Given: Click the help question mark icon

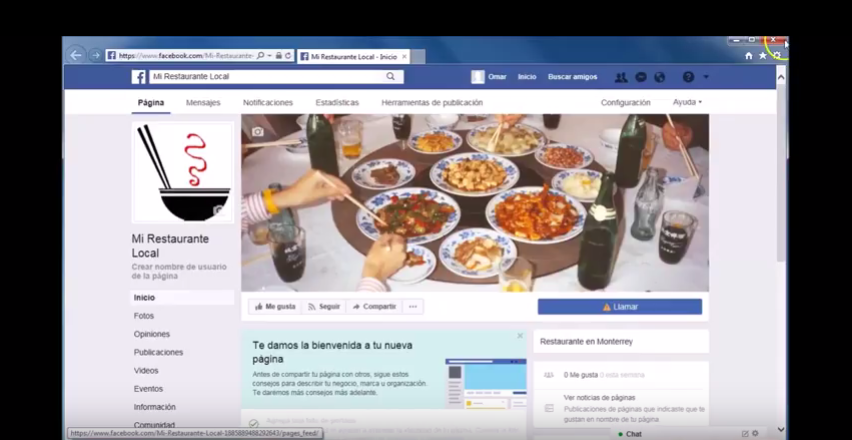Looking at the screenshot, I should 688,77.
